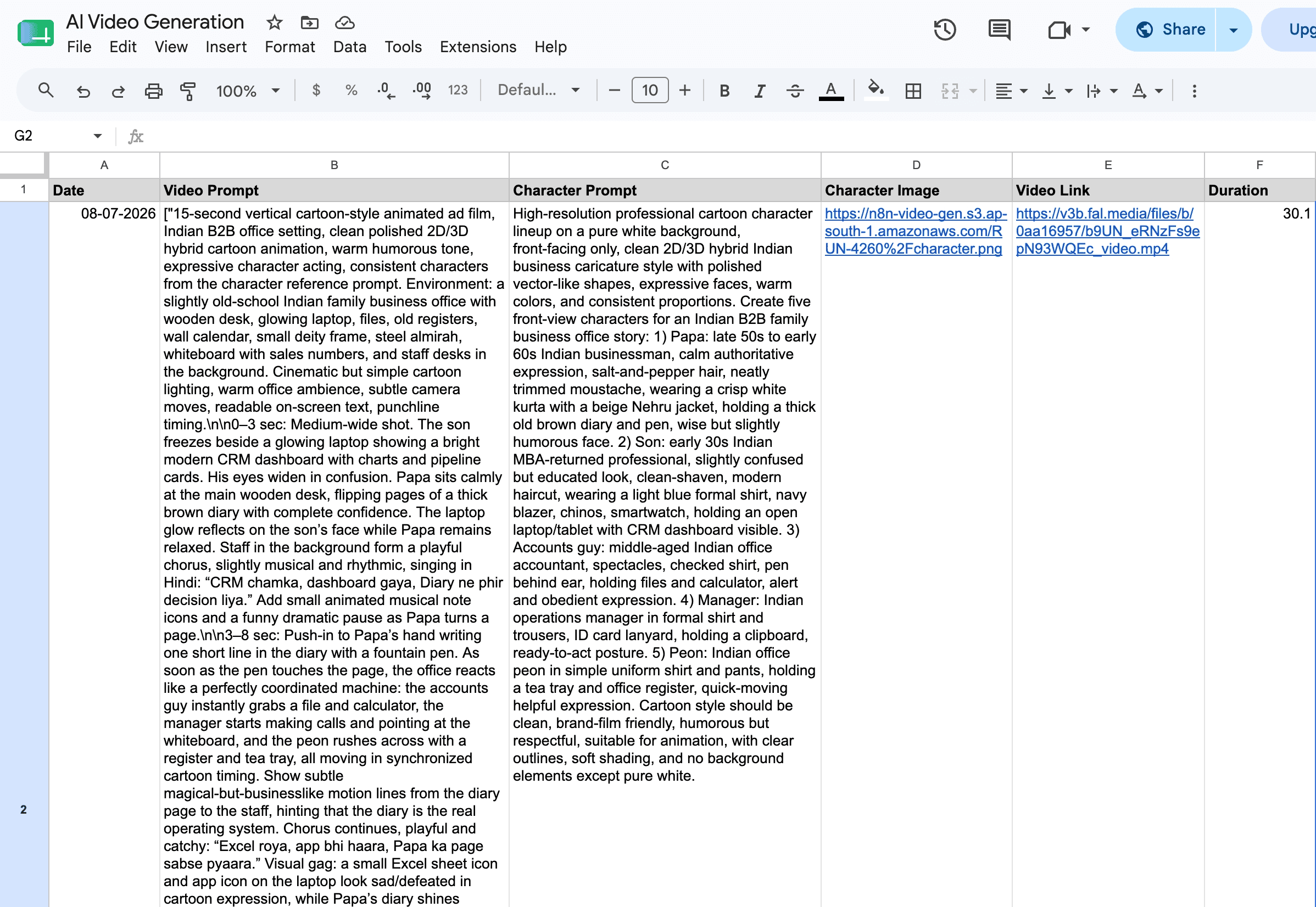Select column B header
The height and width of the screenshot is (907, 1316).
click(334, 165)
